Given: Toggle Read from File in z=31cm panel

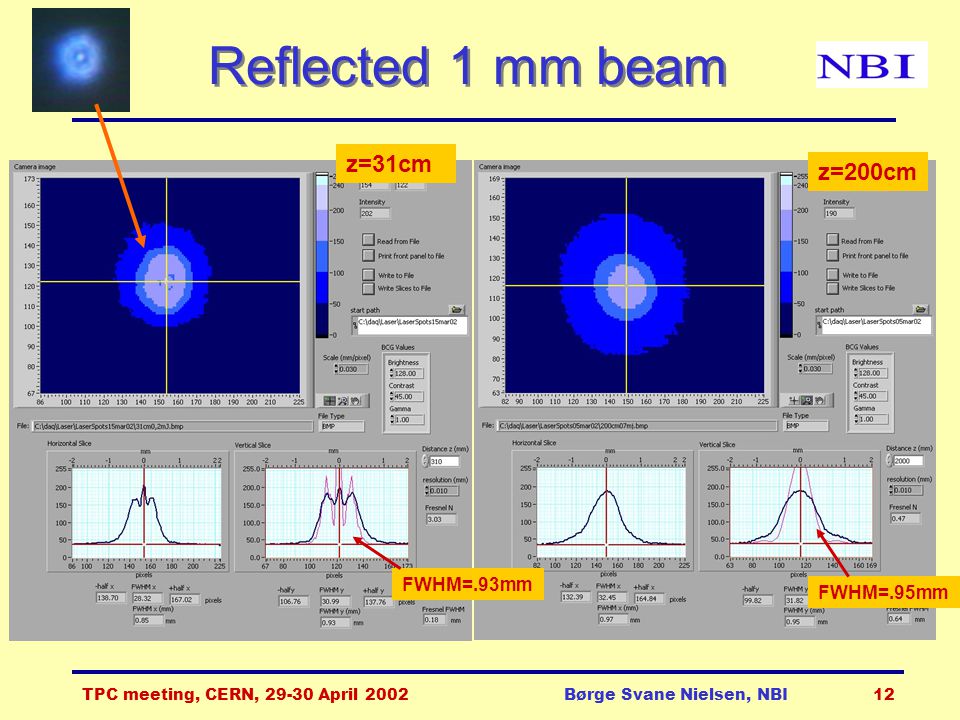Looking at the screenshot, I should click(x=368, y=240).
